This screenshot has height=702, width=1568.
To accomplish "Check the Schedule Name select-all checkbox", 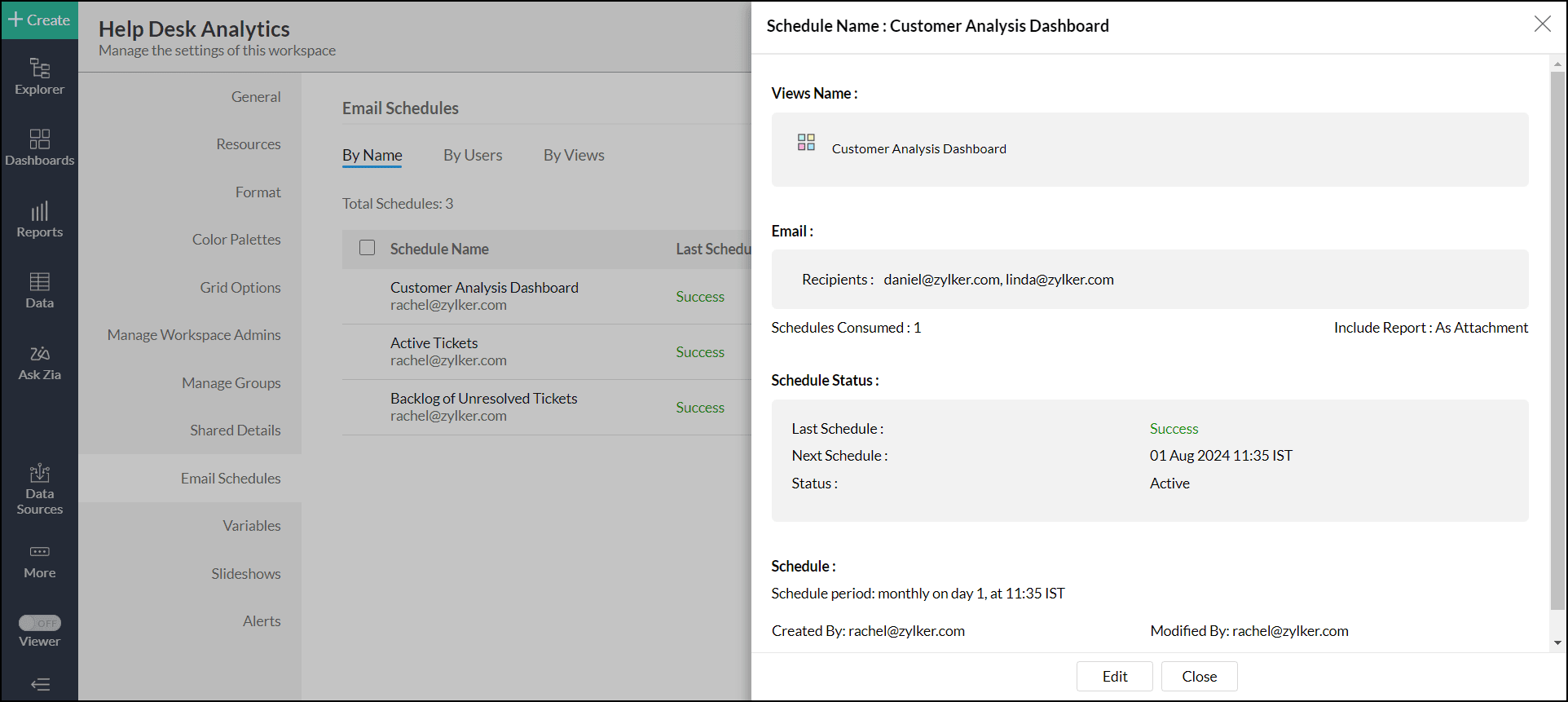I will coord(368,248).
